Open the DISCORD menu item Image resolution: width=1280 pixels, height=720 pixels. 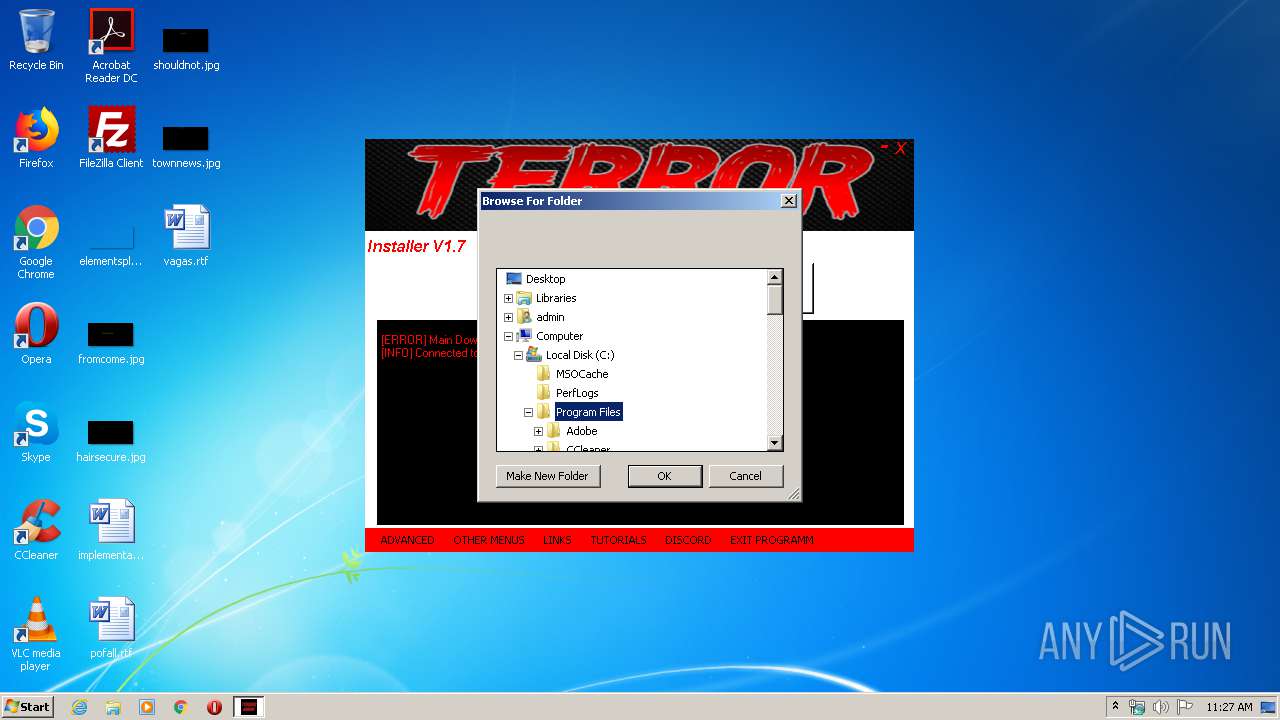[688, 540]
